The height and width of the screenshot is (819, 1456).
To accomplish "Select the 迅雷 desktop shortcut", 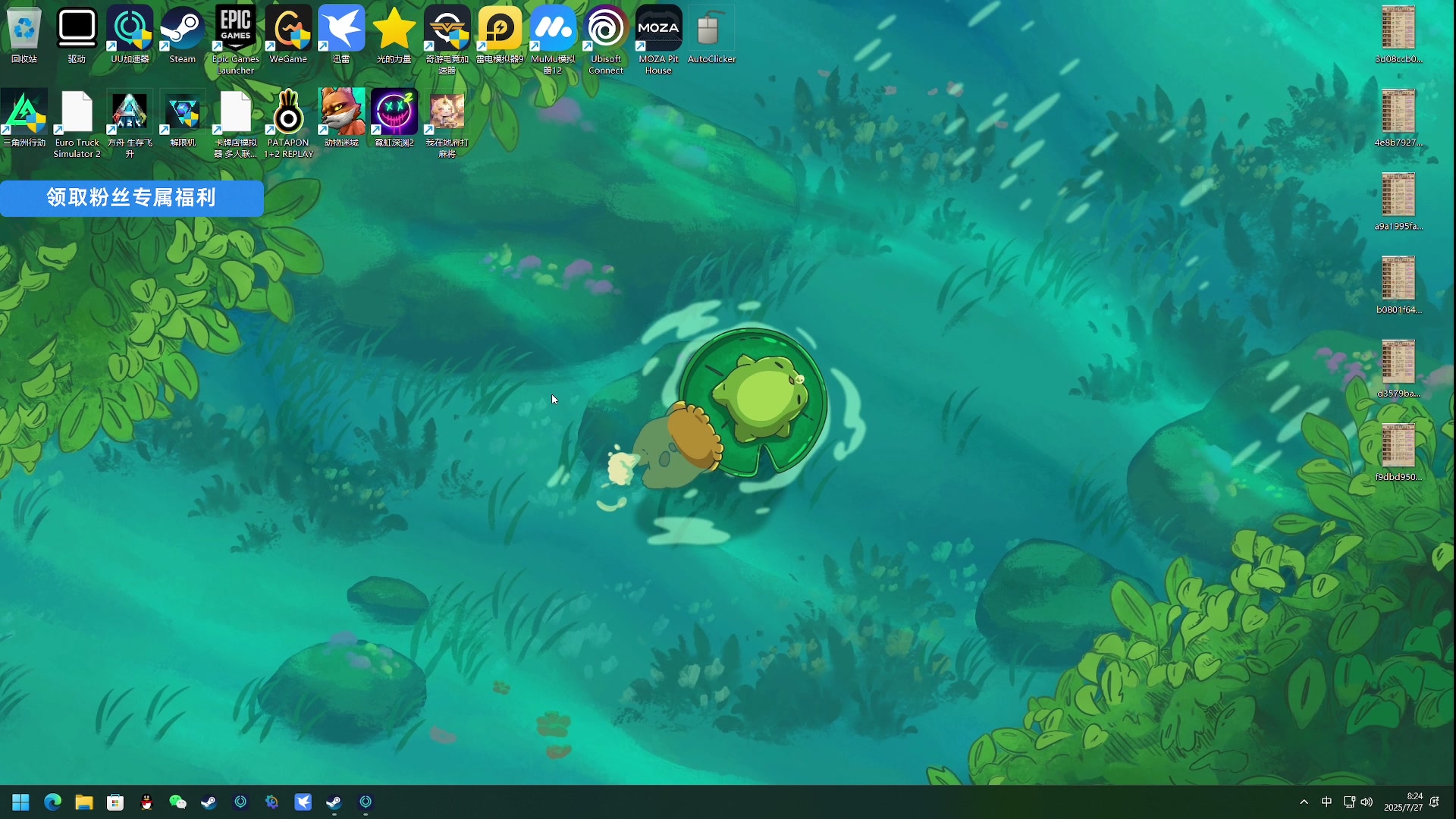I will point(341,36).
